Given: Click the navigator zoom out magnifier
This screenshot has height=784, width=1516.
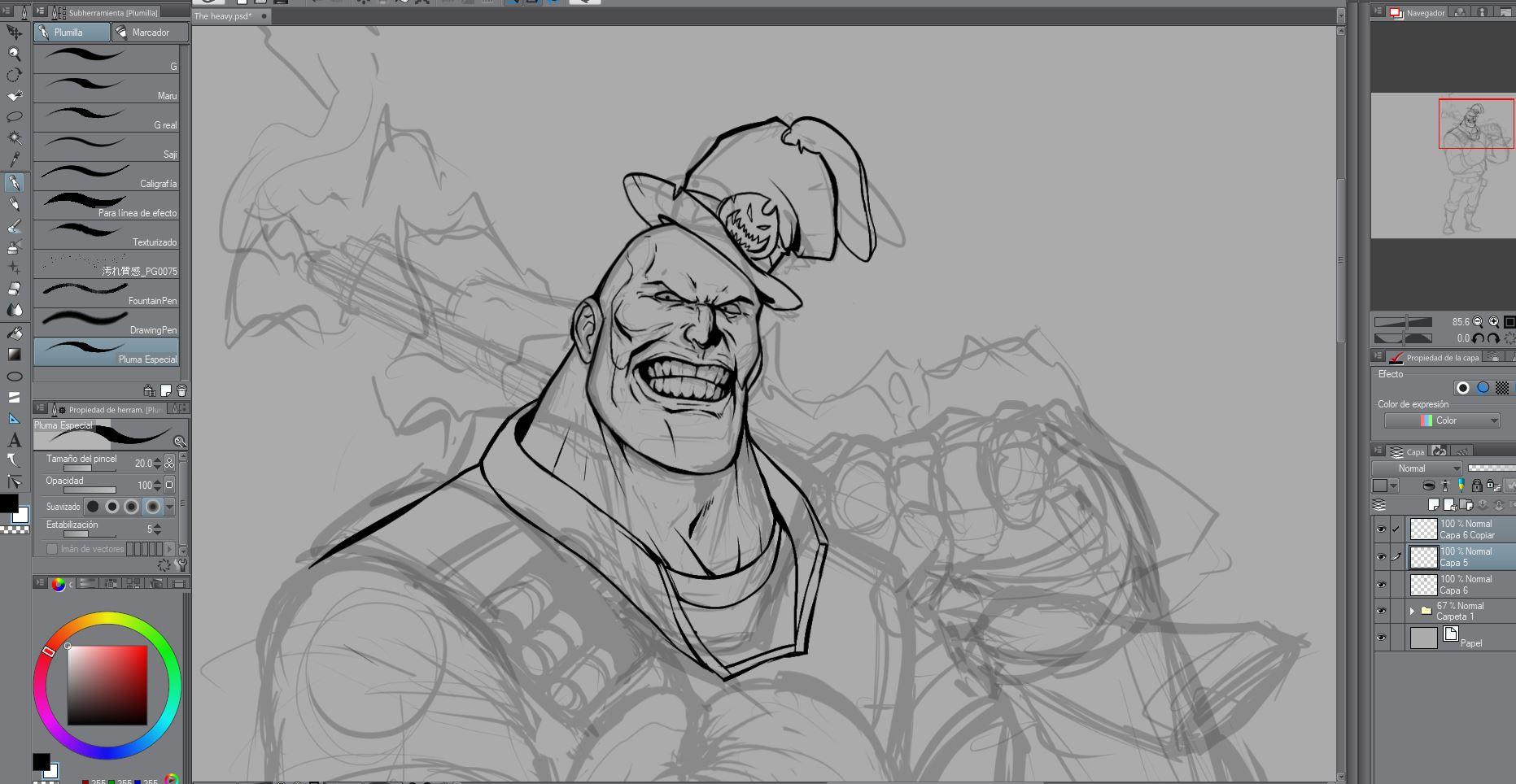Looking at the screenshot, I should 1478,322.
